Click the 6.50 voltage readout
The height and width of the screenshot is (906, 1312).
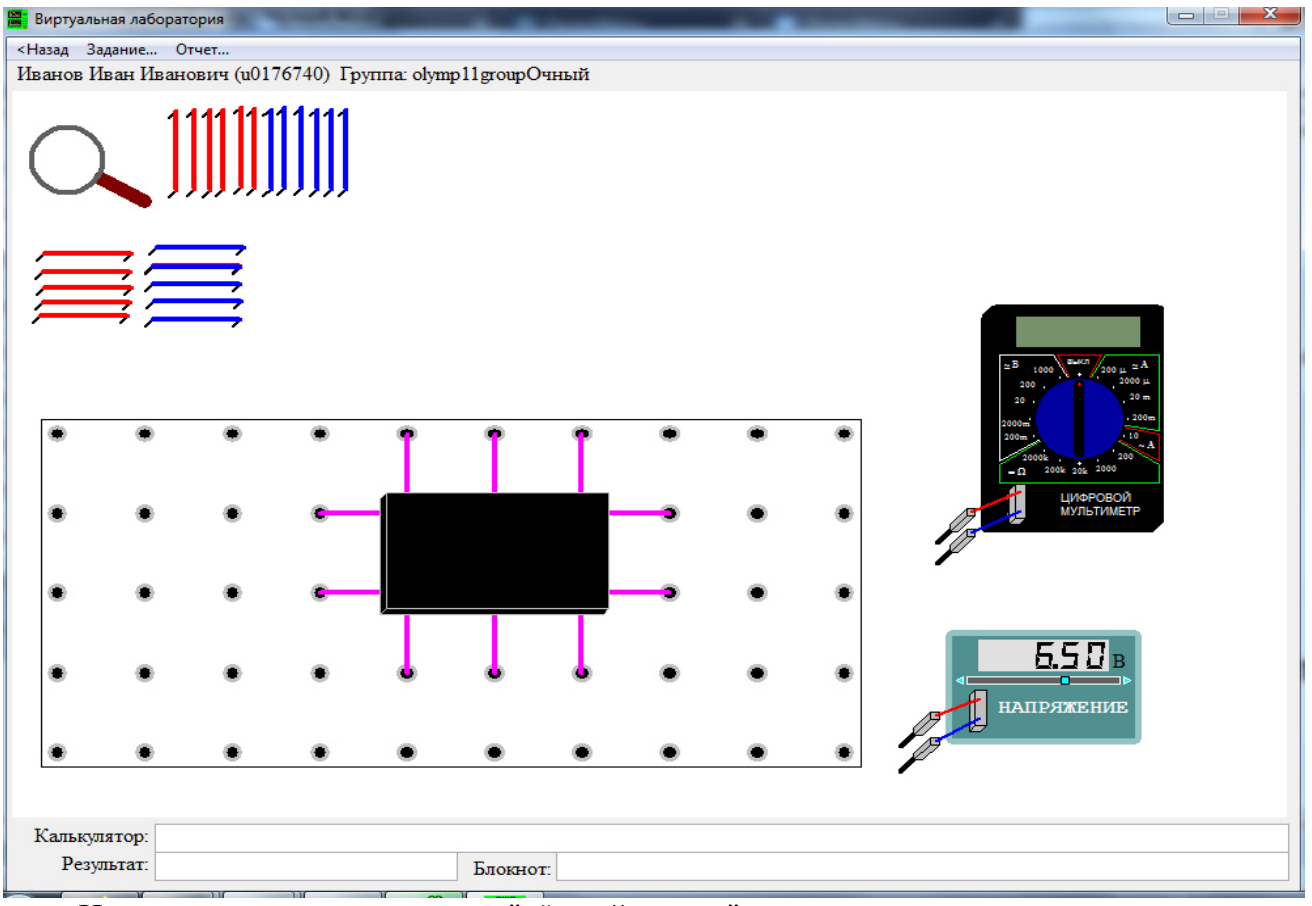click(1043, 656)
